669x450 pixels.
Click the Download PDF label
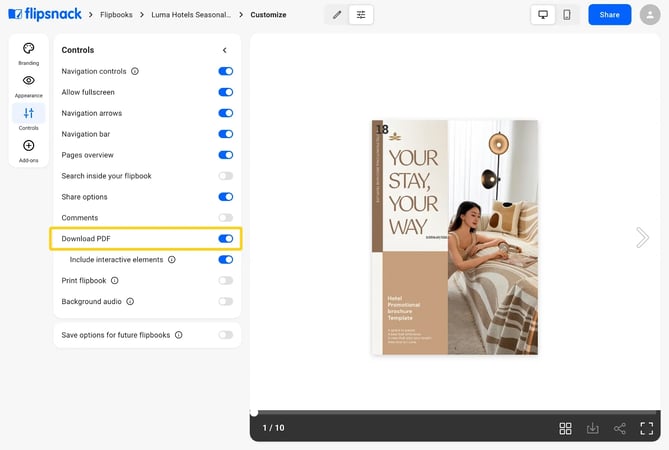(x=86, y=238)
